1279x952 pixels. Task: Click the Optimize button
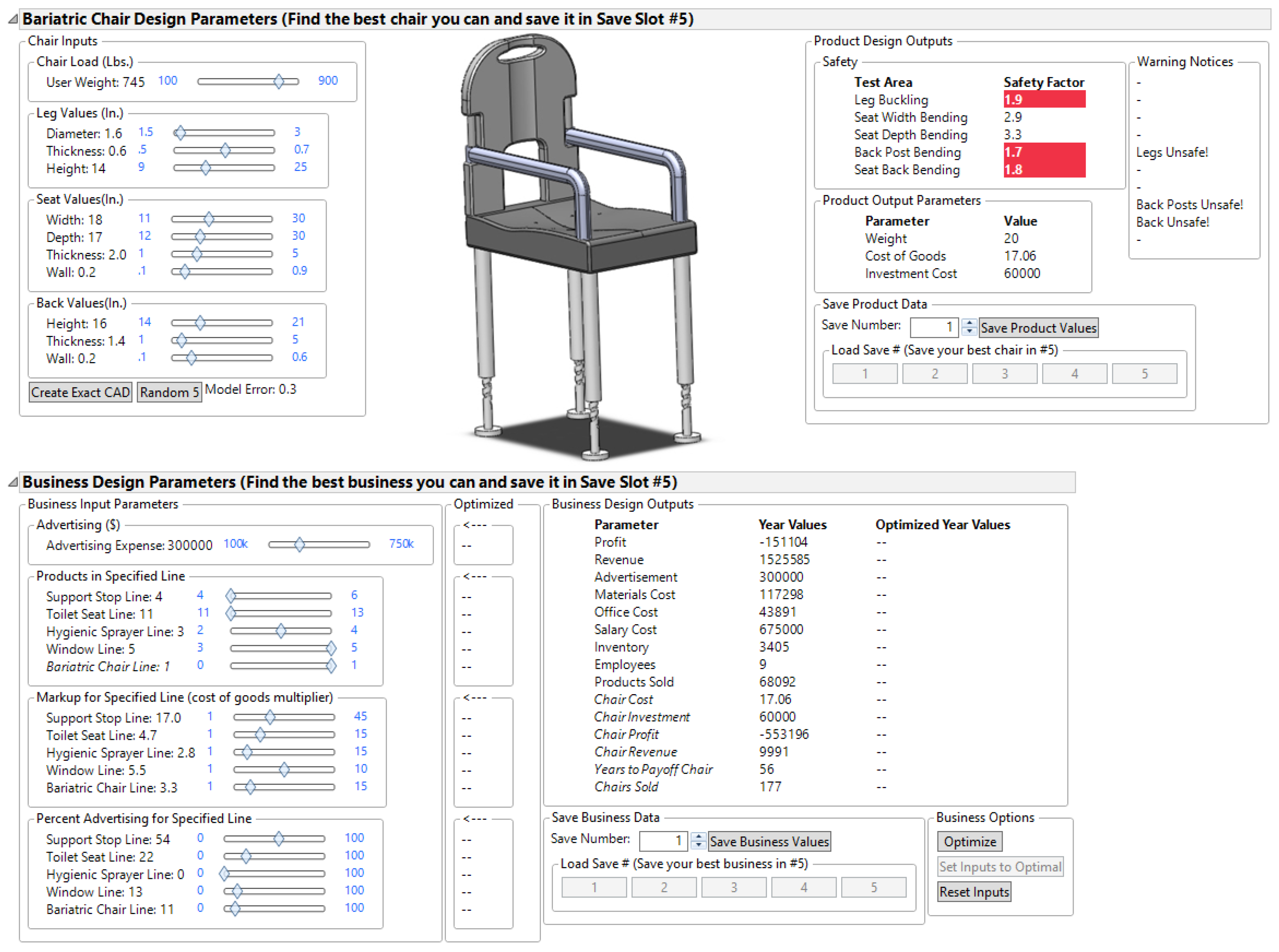(970, 842)
